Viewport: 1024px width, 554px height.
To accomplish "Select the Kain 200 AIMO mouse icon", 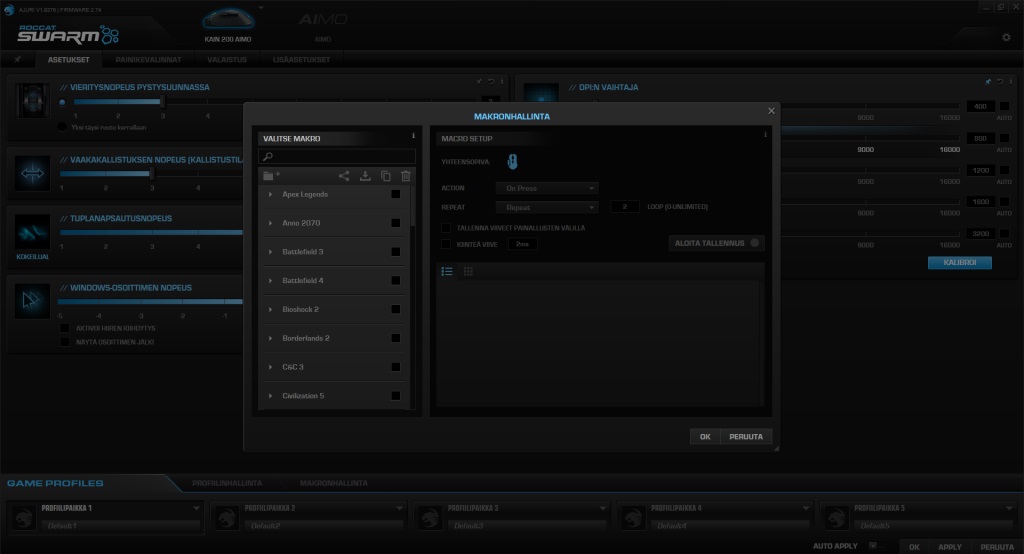I will tap(228, 19).
